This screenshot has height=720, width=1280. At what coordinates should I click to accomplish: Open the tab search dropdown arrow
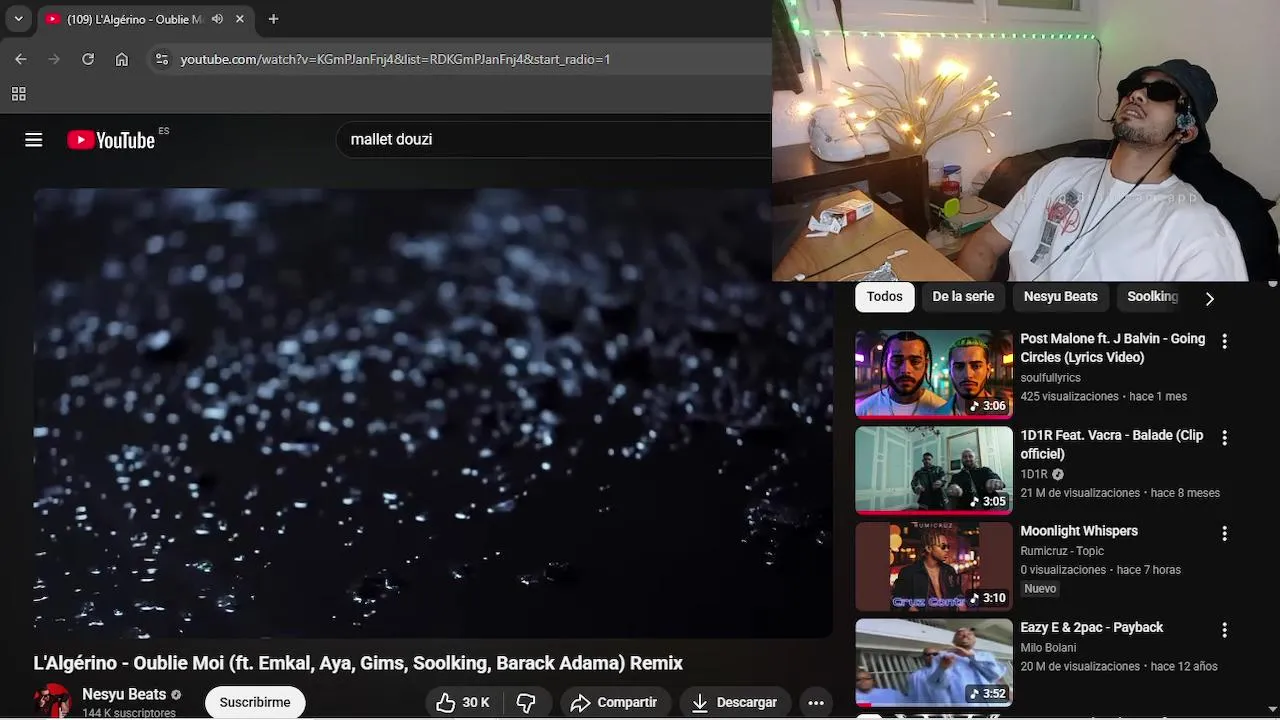coord(18,19)
